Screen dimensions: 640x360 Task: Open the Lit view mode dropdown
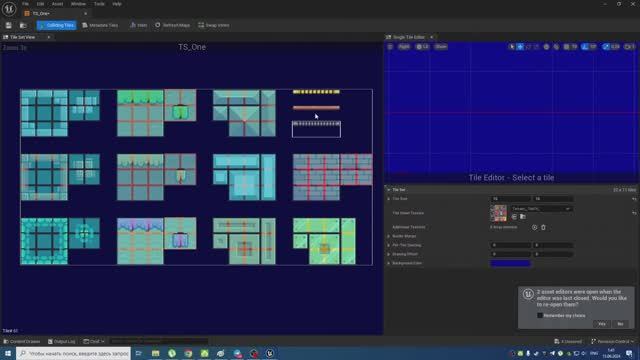(422, 47)
